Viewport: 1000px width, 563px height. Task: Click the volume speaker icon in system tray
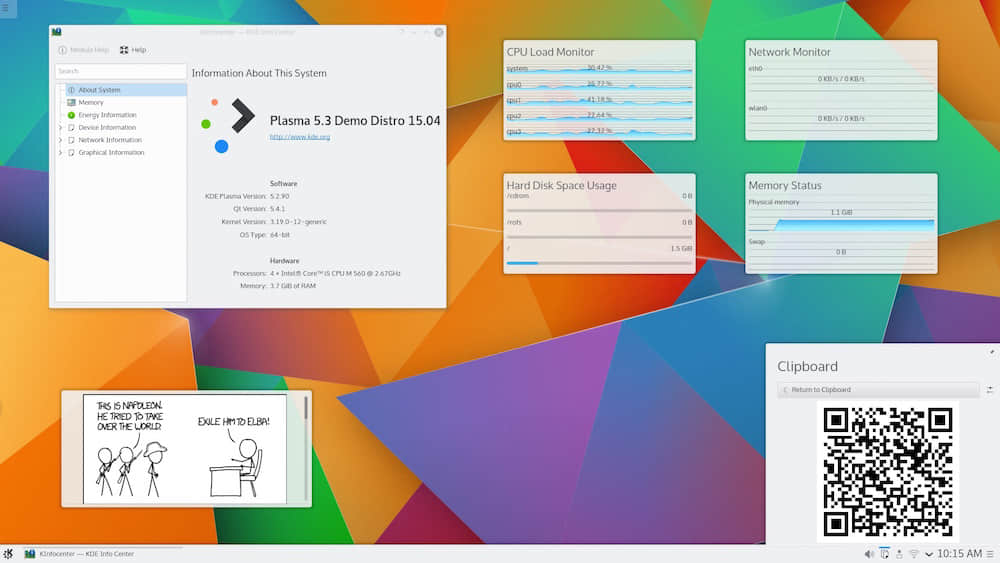coord(869,554)
